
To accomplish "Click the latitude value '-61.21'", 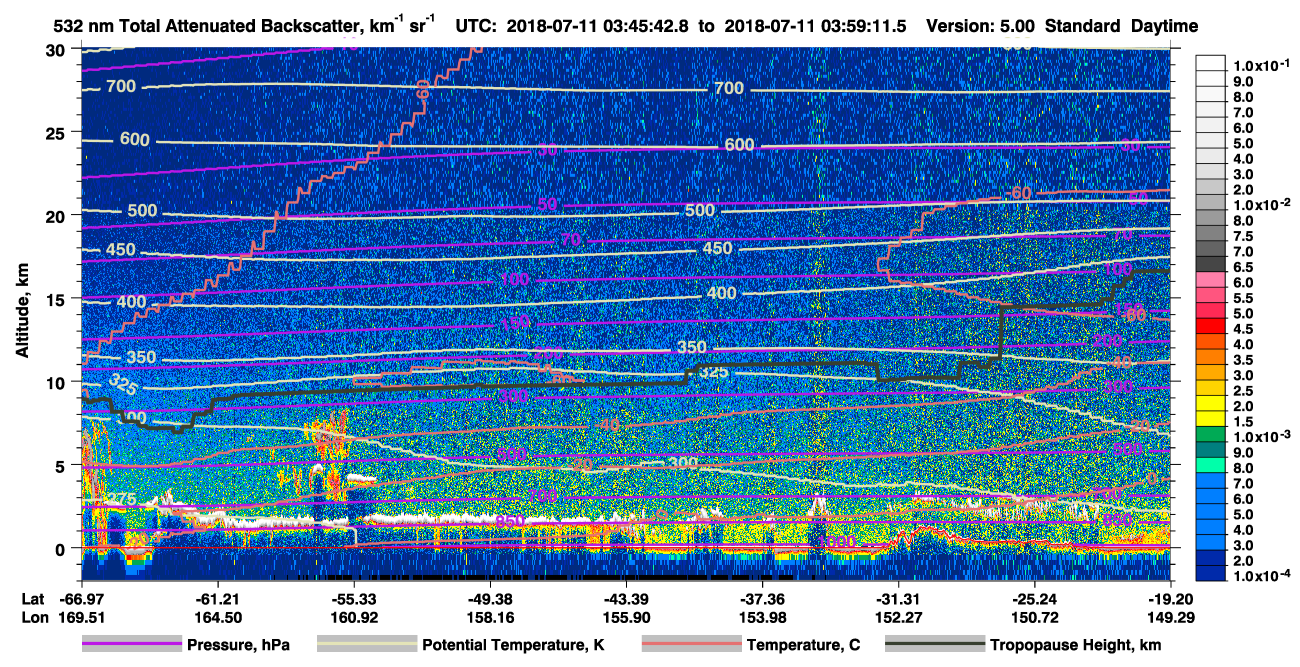I will 217,598.
